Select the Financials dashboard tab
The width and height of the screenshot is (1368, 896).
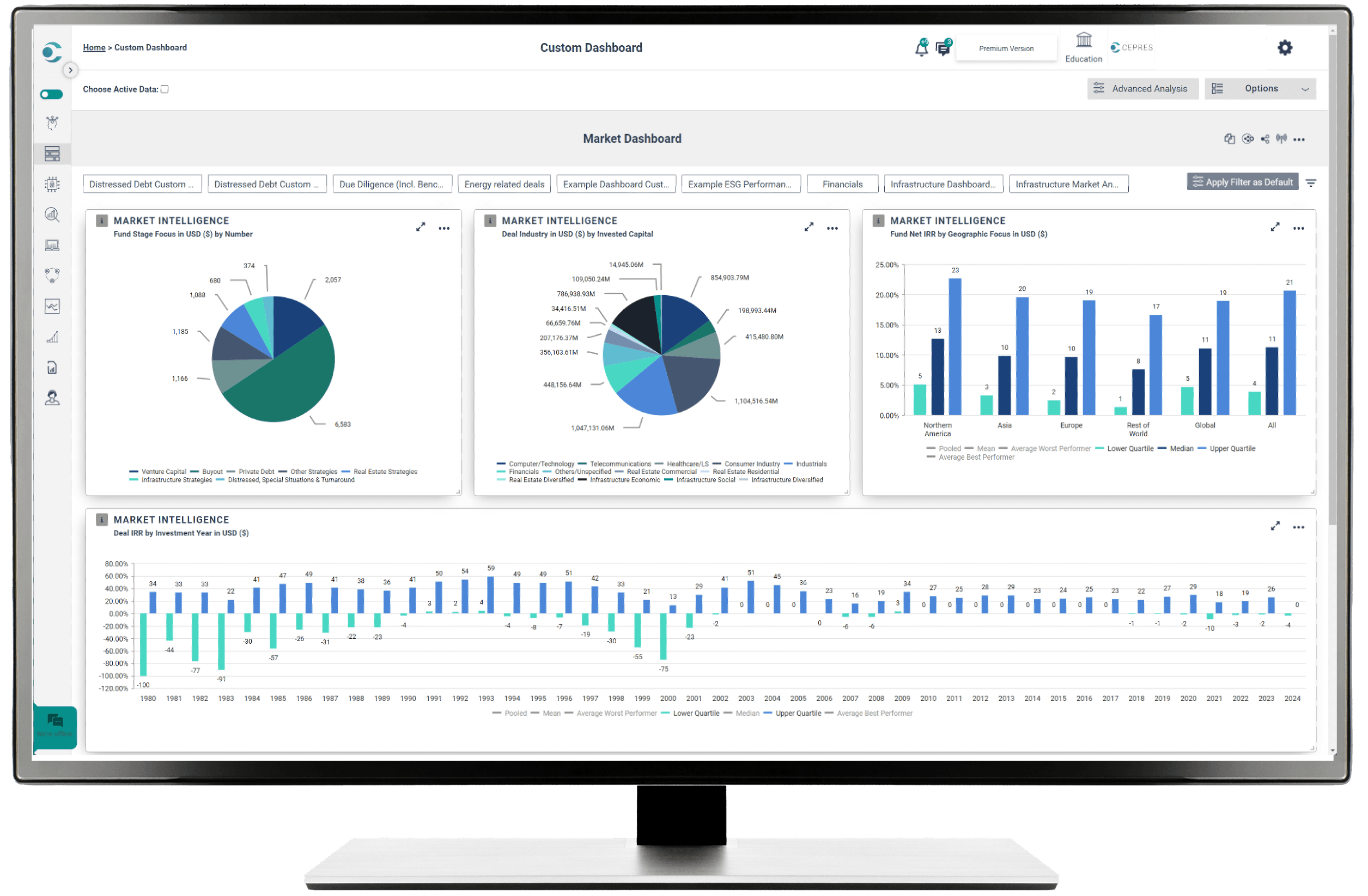[x=842, y=184]
